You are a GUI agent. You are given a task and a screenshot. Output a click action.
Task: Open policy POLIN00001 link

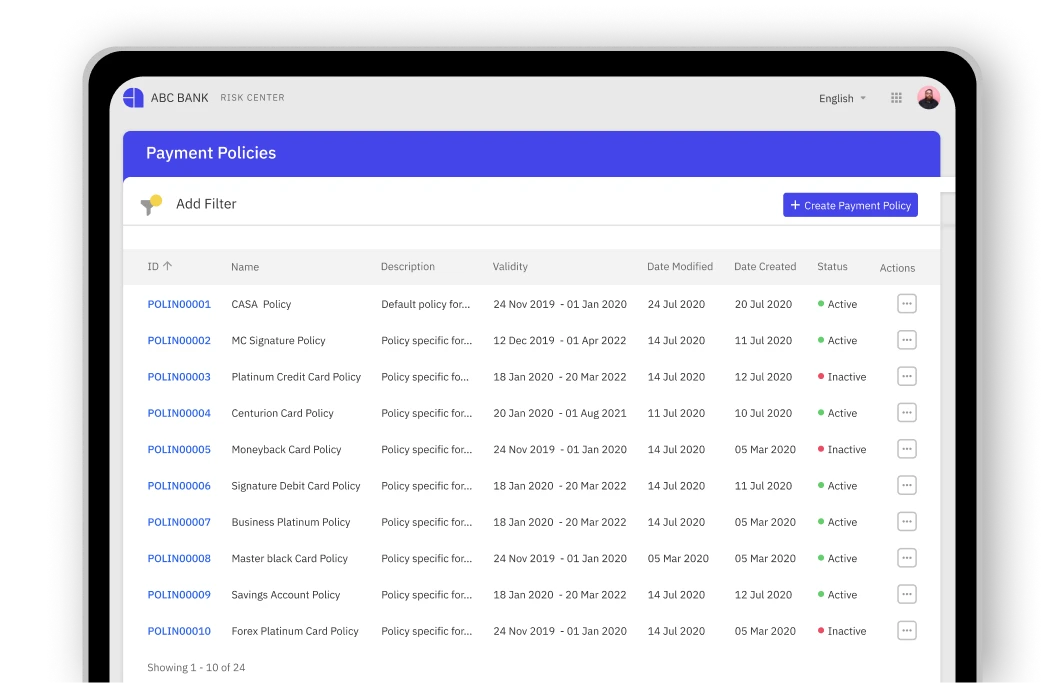[179, 304]
